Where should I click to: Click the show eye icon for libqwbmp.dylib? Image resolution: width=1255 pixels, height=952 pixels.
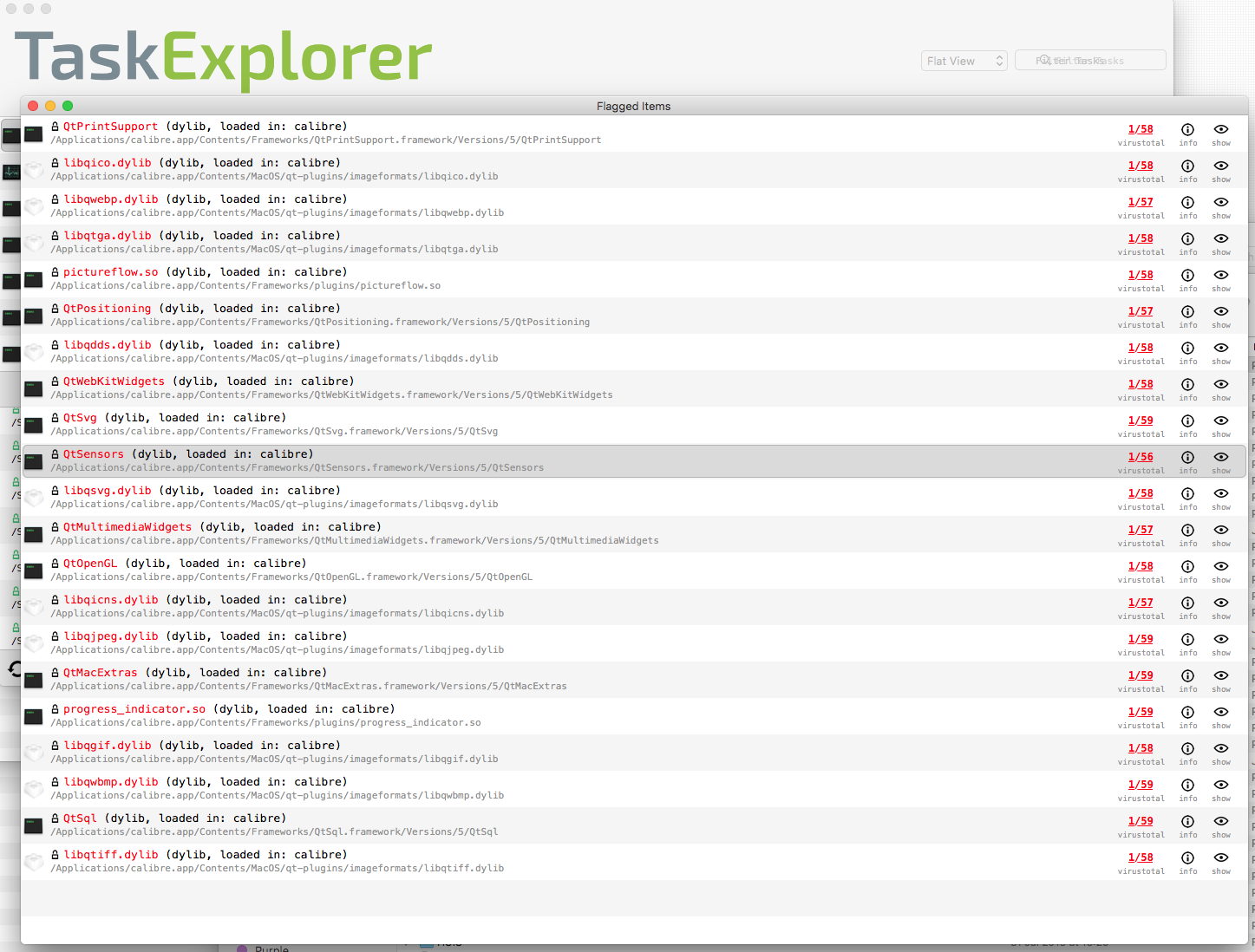[x=1221, y=785]
